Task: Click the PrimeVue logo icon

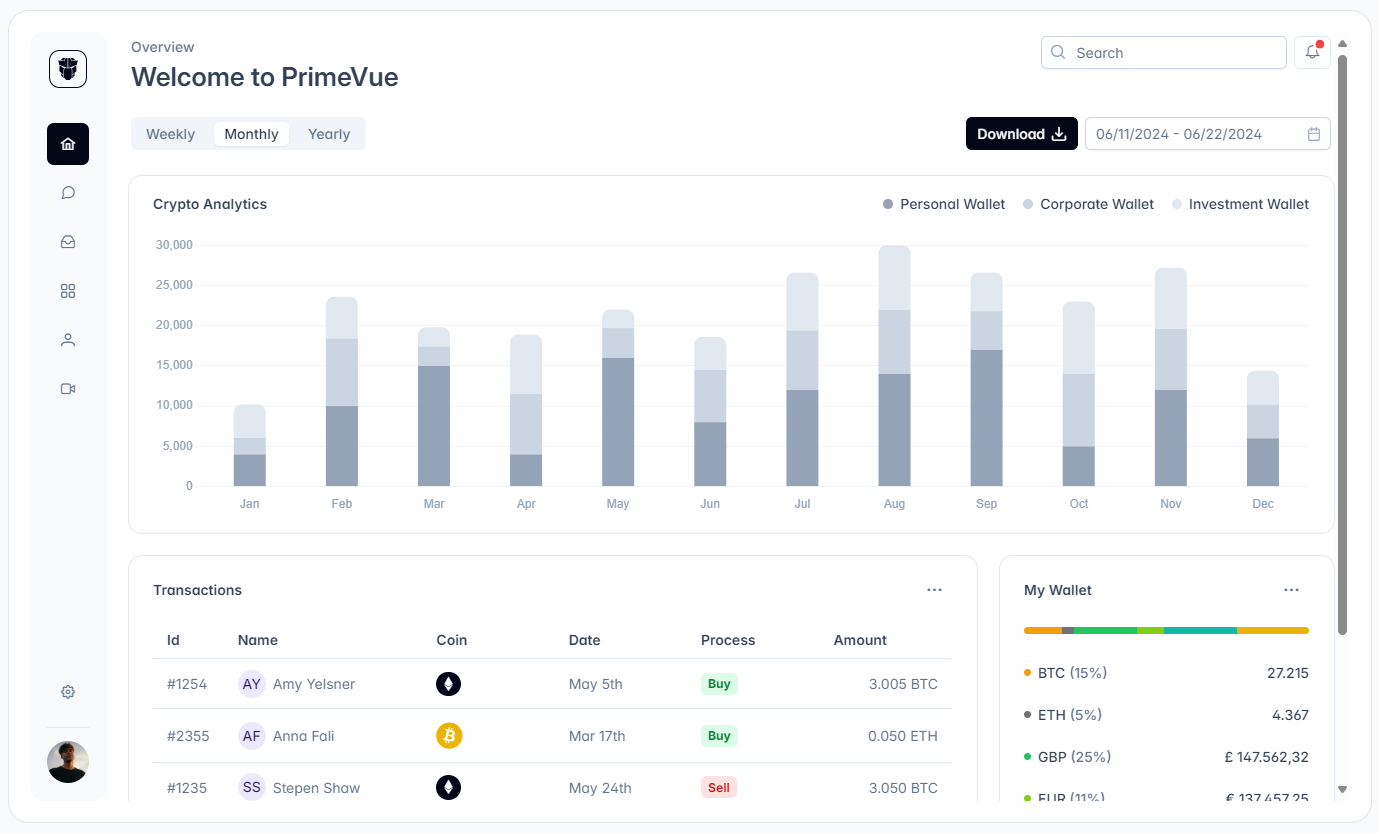Action: 68,69
